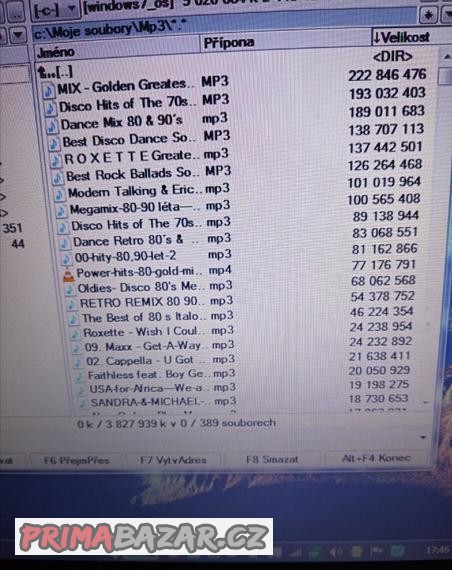The width and height of the screenshot is (452, 570).
Task: Click the number 351 in the left panel
Action: coord(12,228)
